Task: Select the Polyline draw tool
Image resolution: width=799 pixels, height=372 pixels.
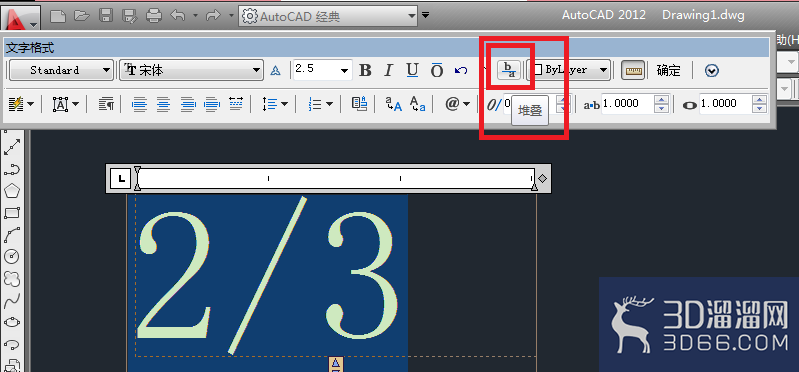Action: [12, 170]
